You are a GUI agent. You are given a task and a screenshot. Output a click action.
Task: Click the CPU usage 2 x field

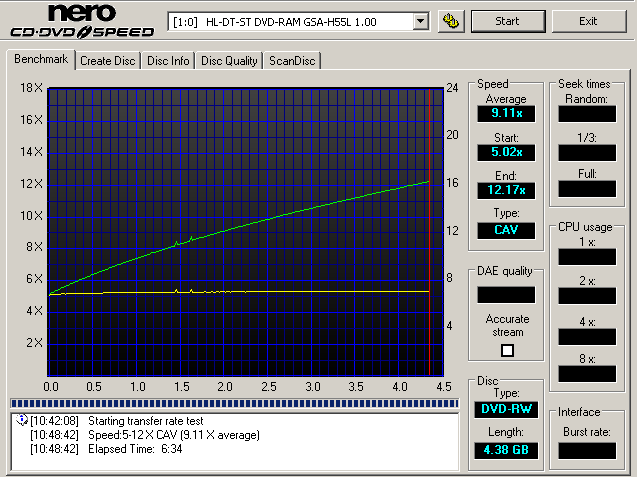[587, 296]
